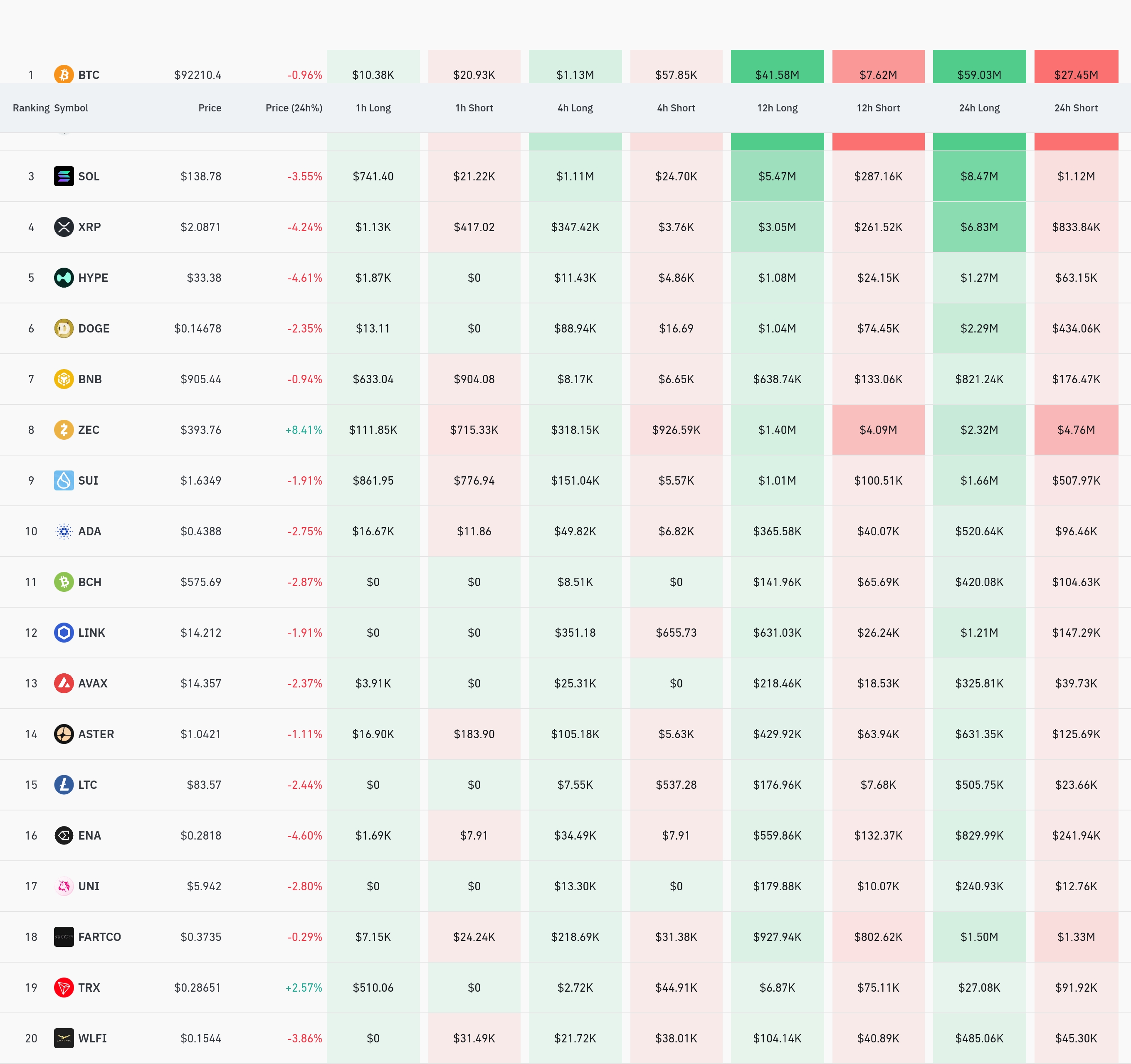Viewport: 1131px width, 1064px height.
Task: Sort by Ranking column header
Action: pyautogui.click(x=31, y=108)
